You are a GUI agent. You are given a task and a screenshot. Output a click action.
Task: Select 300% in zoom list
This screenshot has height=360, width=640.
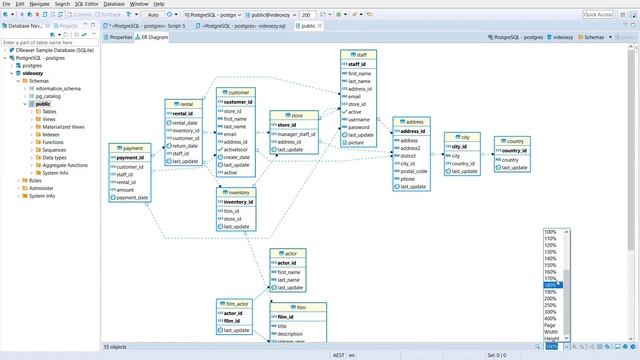[550, 312]
